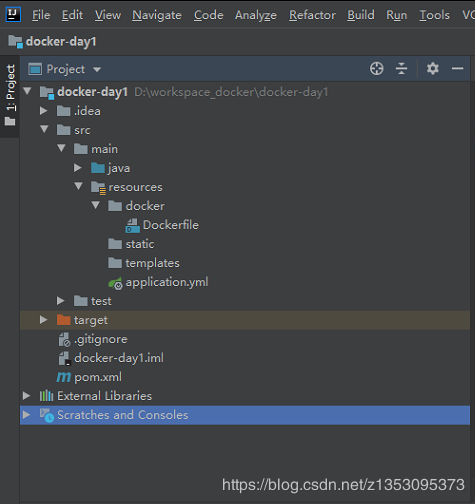The width and height of the screenshot is (475, 504).
Task: Select the static folder label
Action: (140, 244)
